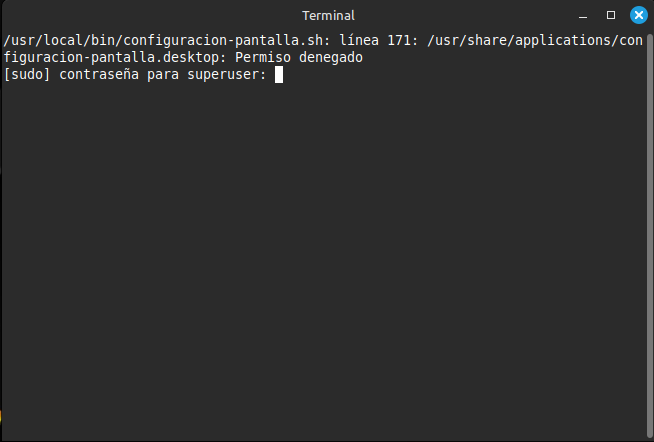Click the /usr/local/bin/configuracion-pantalla.sh path
Viewport: 654px width, 442px height.
[x=163, y=40]
